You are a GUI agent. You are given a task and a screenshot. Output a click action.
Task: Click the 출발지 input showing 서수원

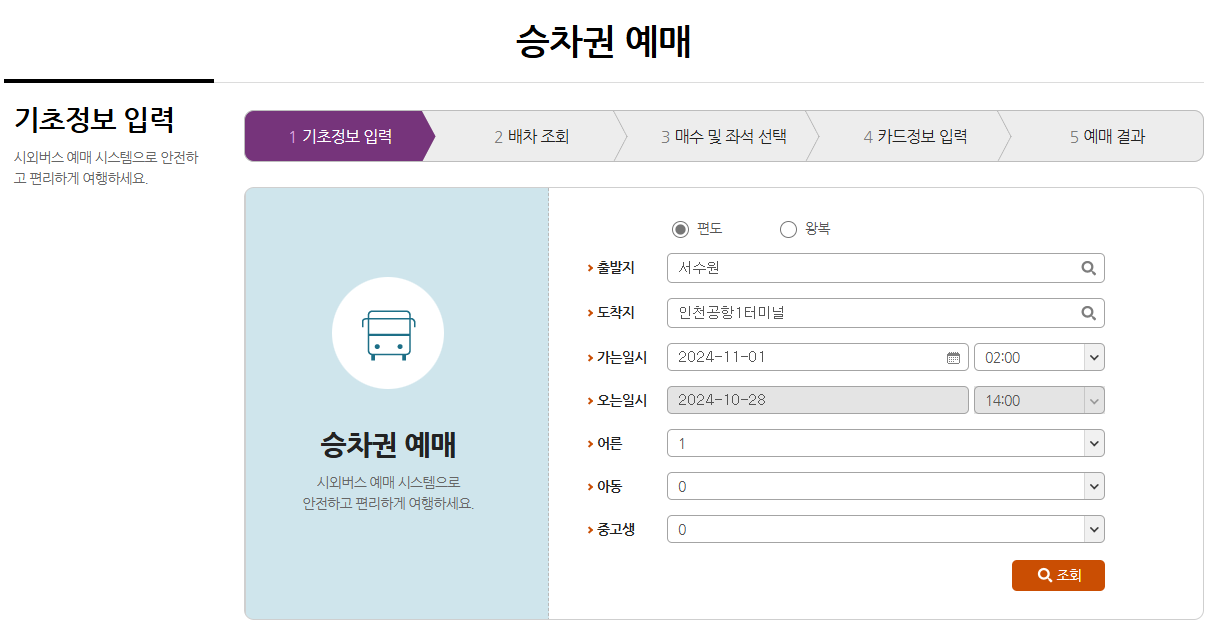point(850,268)
